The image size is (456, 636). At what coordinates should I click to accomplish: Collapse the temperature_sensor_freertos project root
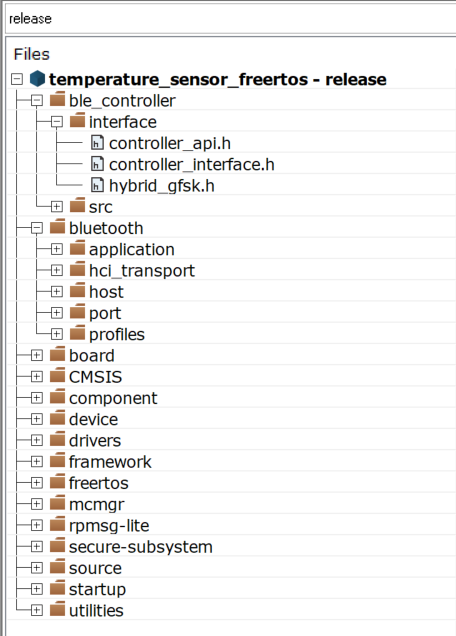pos(17,79)
